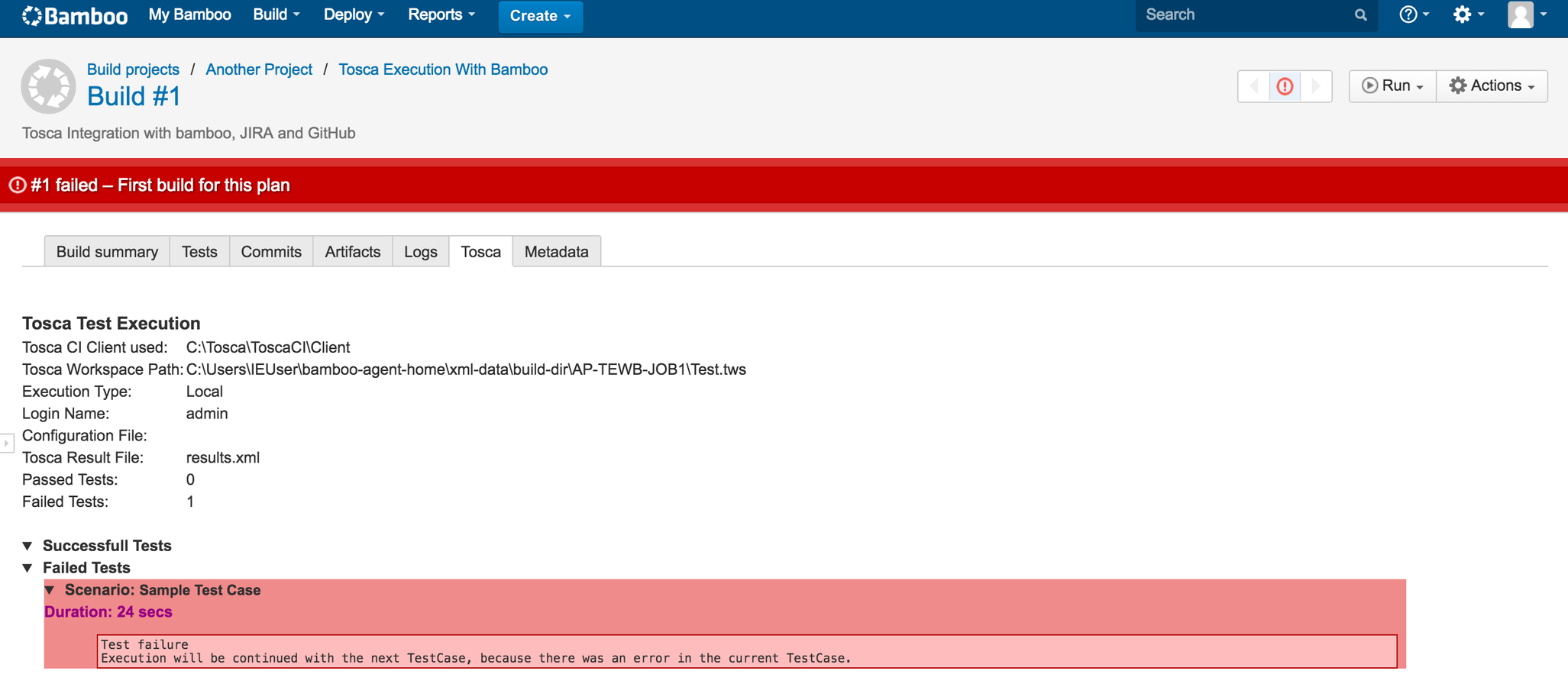This screenshot has width=1568, height=687.
Task: Switch to the Artifacts tab
Action: point(353,252)
